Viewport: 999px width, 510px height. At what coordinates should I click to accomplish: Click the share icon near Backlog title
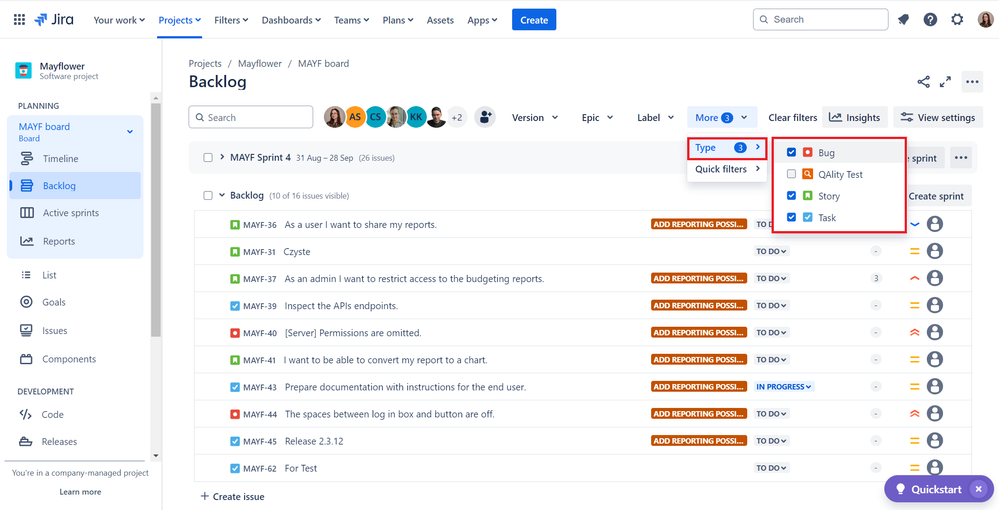923,82
